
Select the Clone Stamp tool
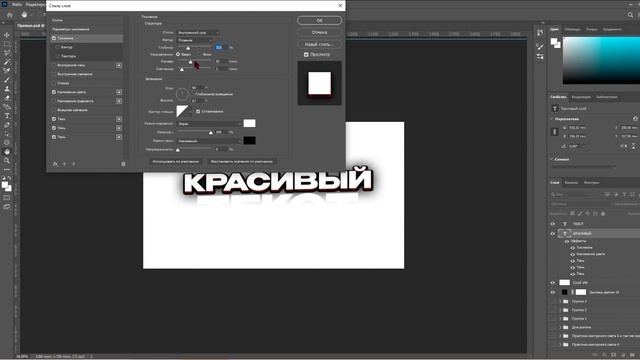pyautogui.click(x=7, y=89)
